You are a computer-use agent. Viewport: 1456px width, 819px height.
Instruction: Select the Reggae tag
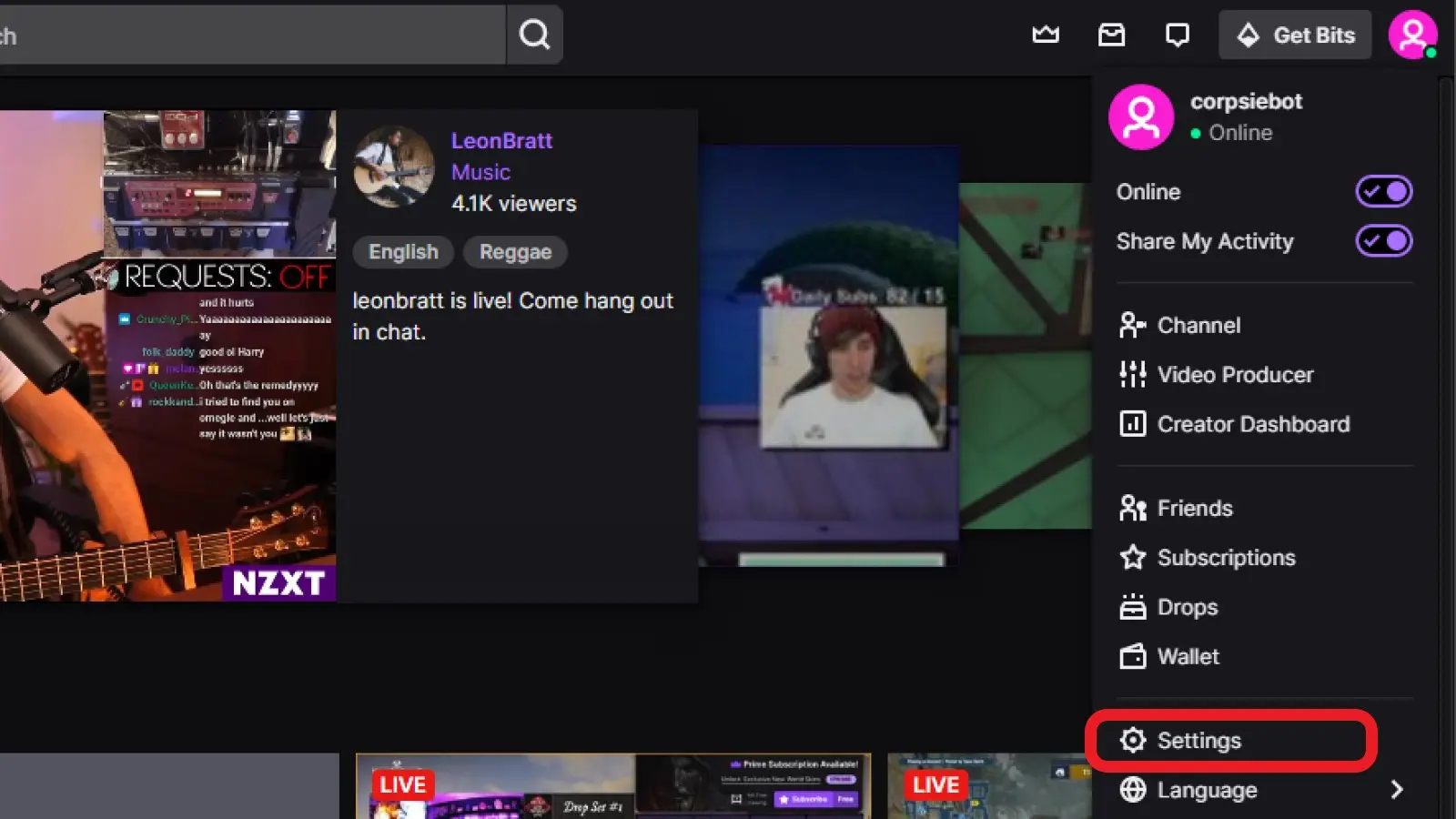coord(515,252)
